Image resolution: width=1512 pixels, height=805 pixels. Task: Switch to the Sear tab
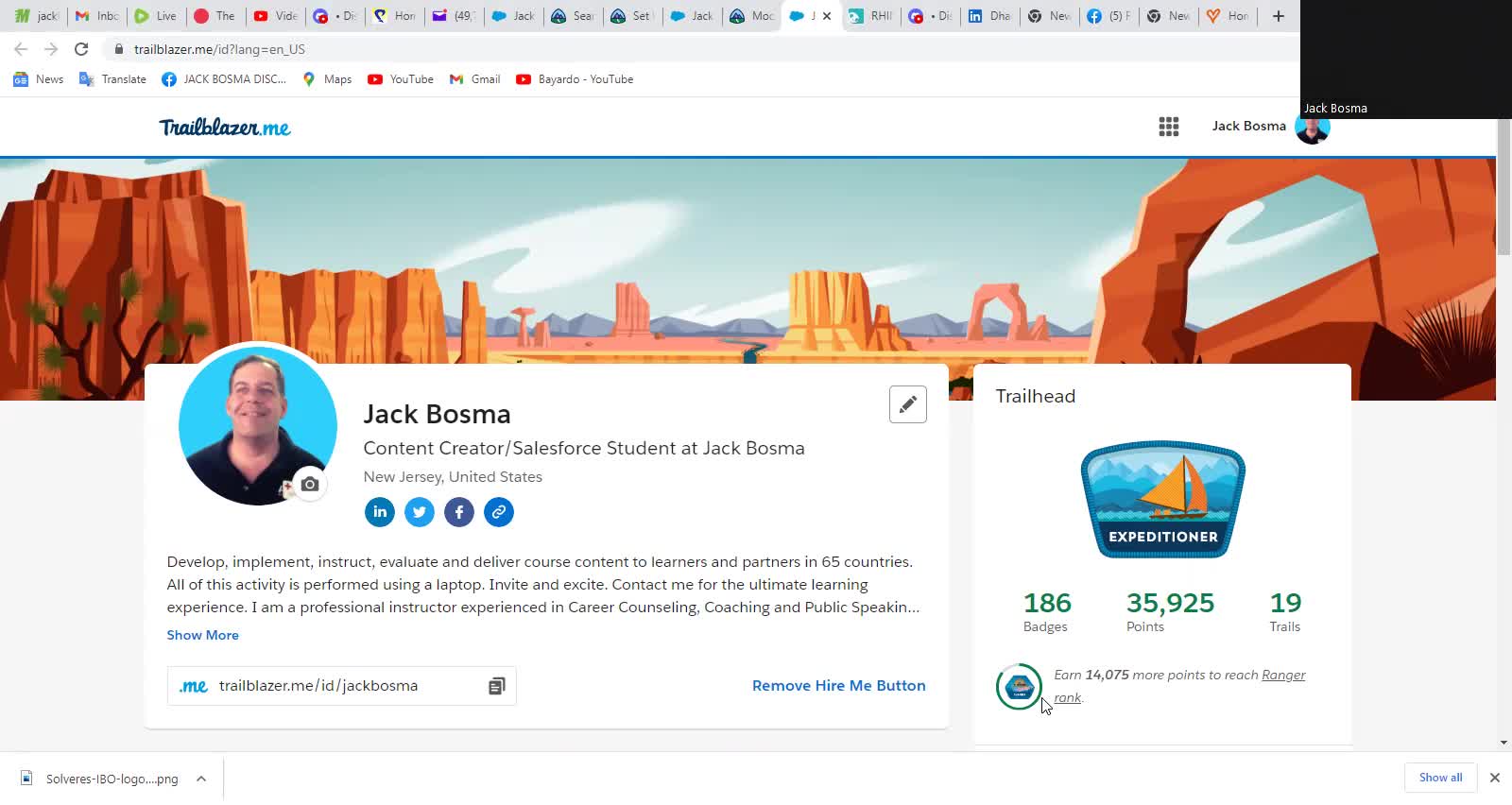574,16
